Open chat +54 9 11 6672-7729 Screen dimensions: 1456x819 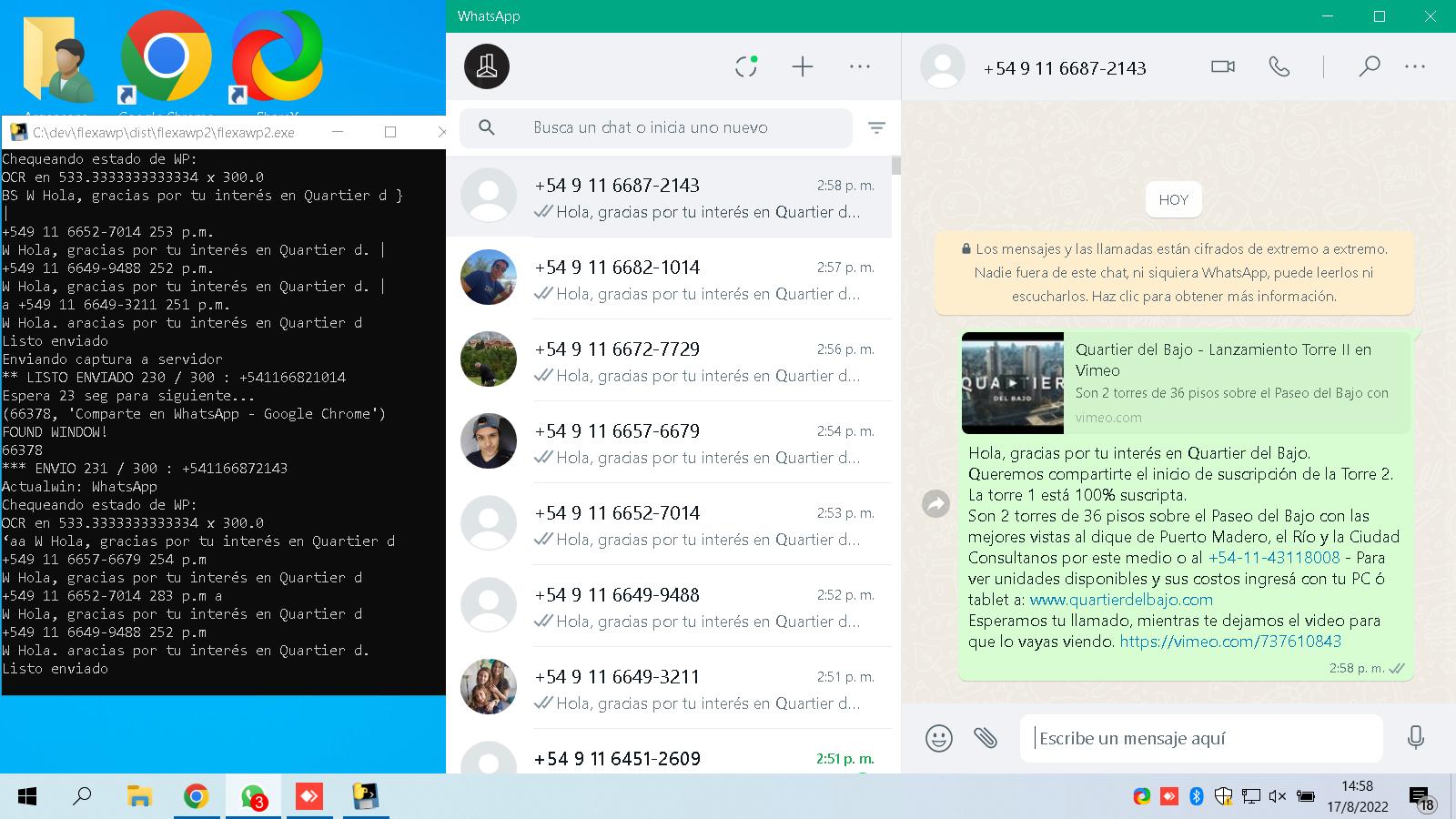(669, 360)
